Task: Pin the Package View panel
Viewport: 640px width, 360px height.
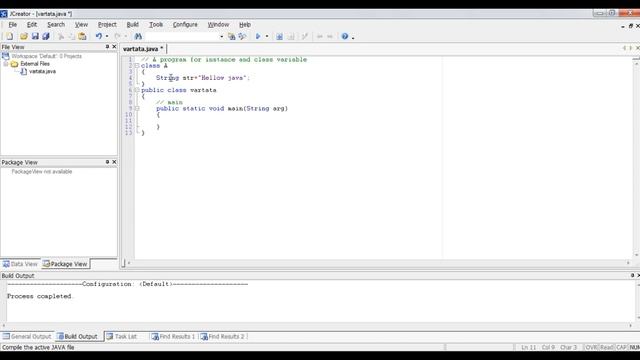Action: [x=107, y=162]
